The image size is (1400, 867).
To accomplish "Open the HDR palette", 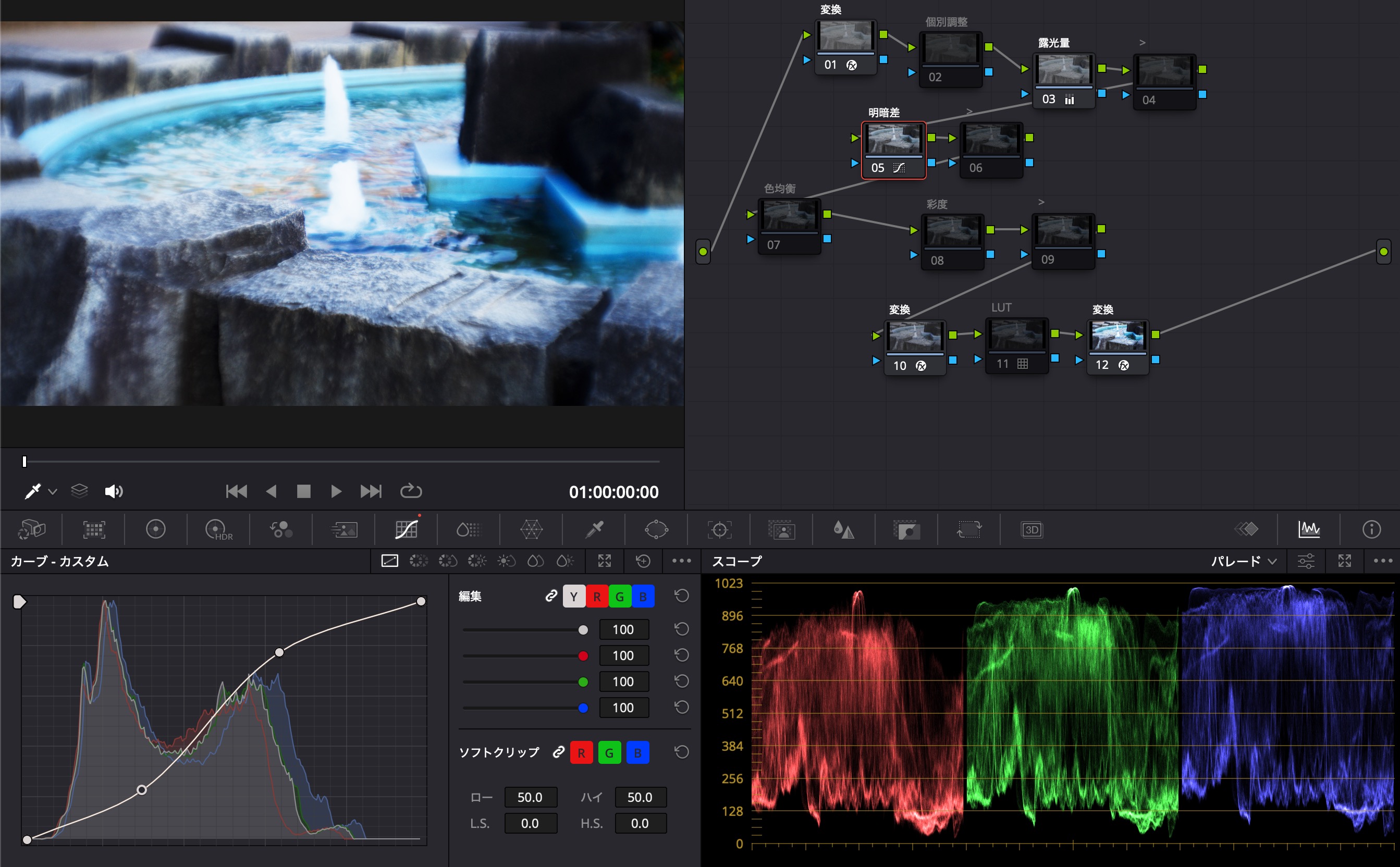I will coord(218,529).
